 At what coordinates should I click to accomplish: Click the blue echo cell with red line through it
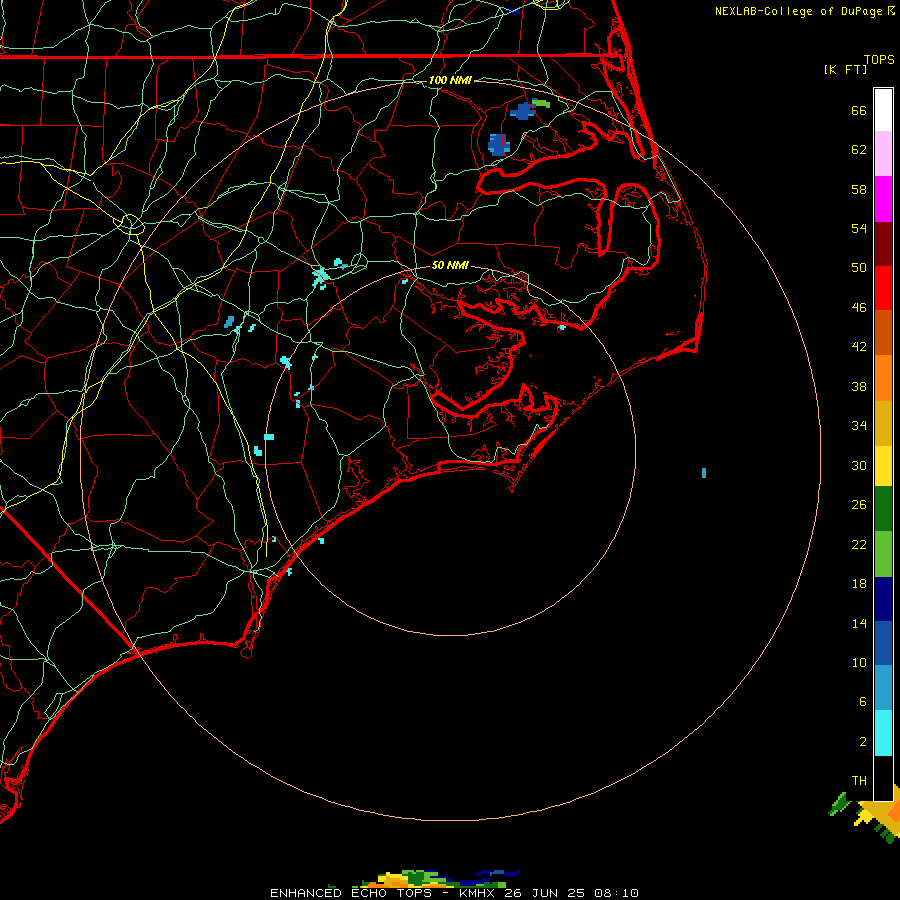[498, 145]
